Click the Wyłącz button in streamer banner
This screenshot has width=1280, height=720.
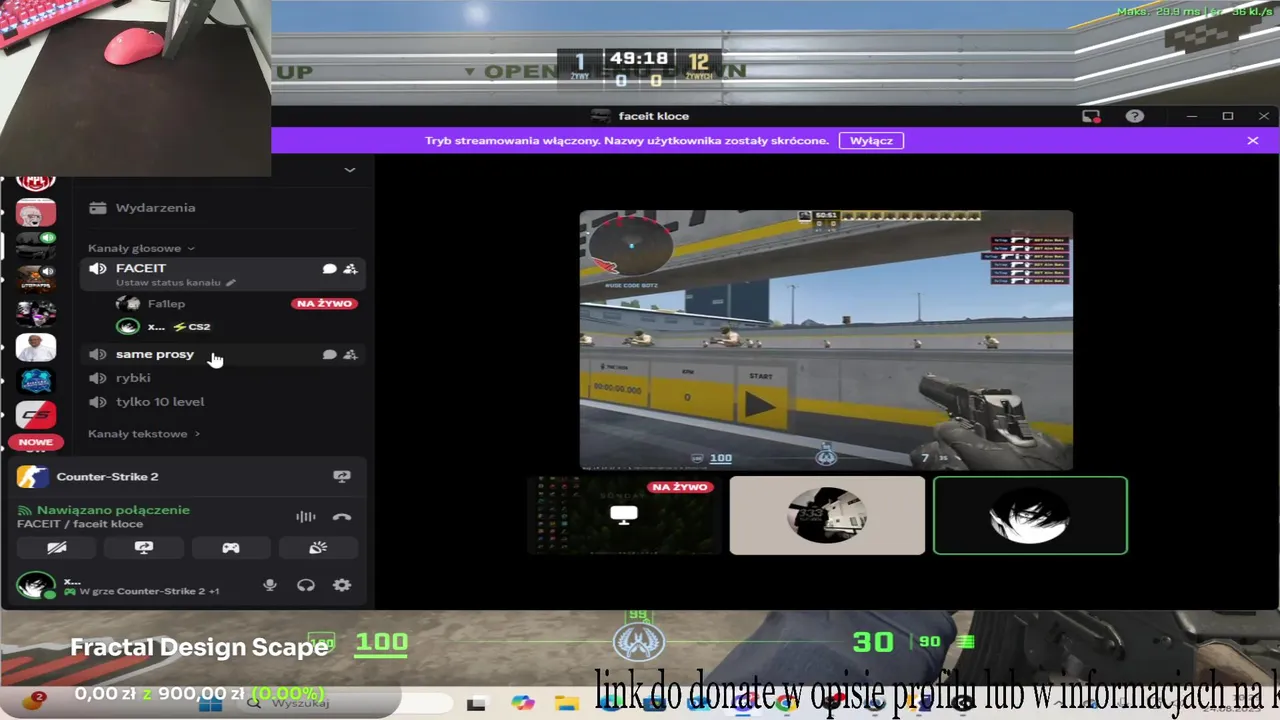pyautogui.click(x=871, y=141)
